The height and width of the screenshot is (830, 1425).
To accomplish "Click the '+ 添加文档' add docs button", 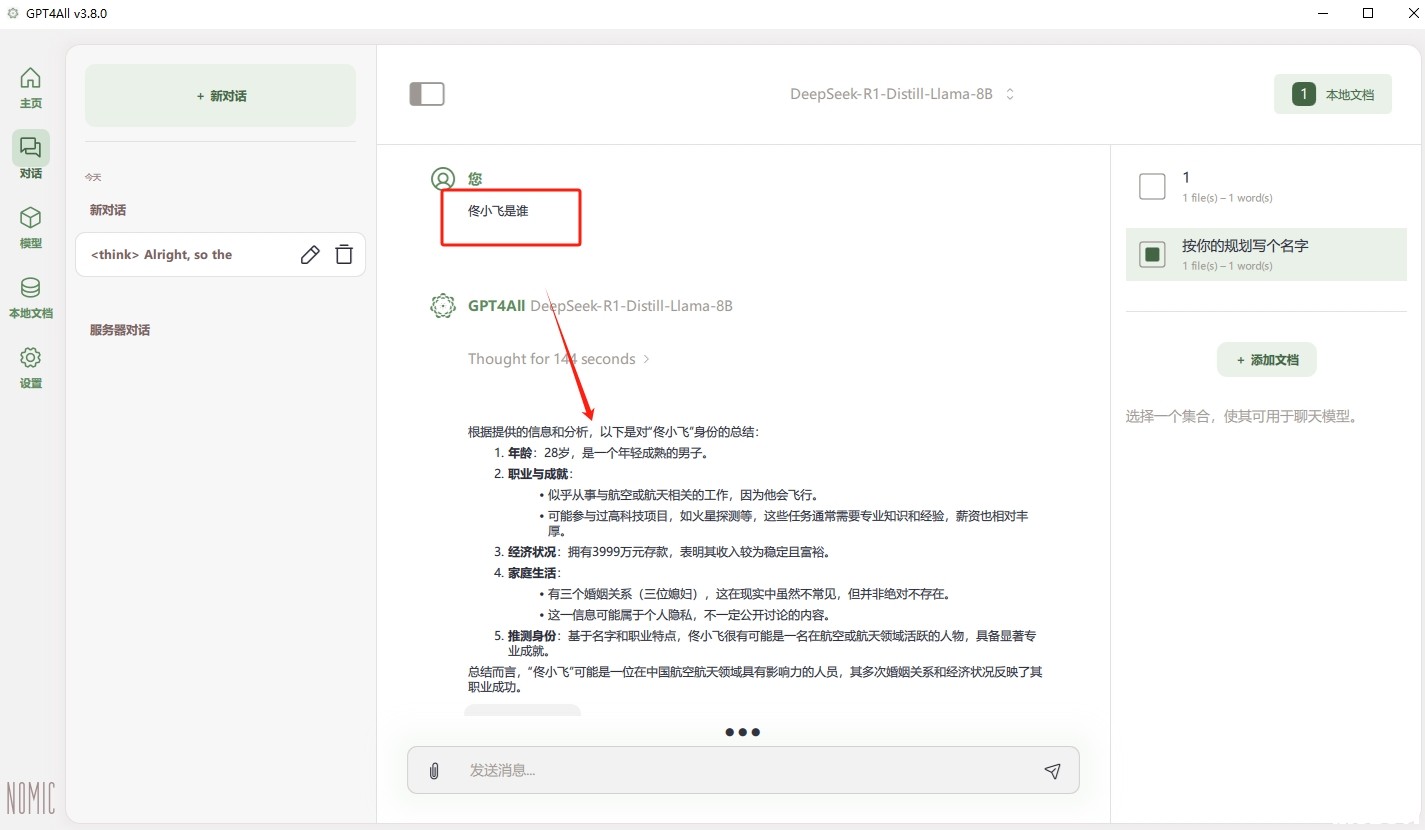I will [x=1267, y=360].
